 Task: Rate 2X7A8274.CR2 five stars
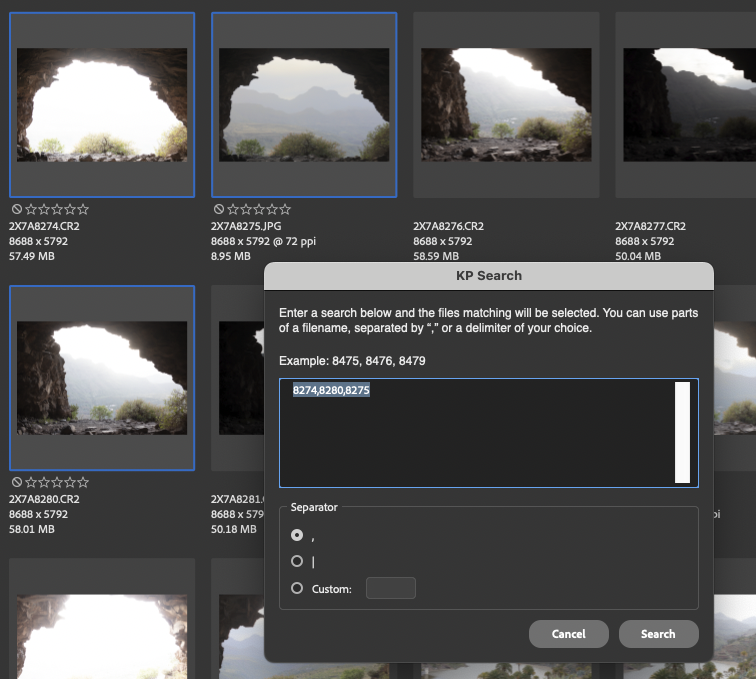point(83,209)
